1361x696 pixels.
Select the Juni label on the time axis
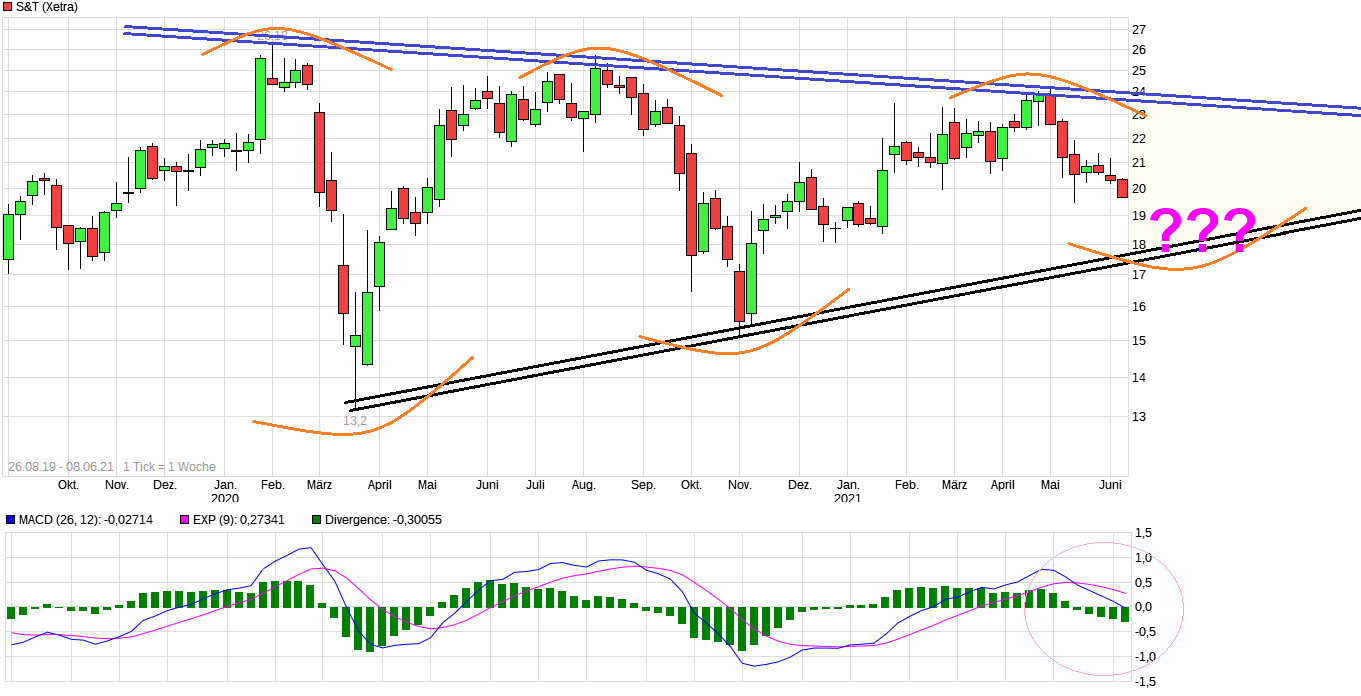point(1109,484)
